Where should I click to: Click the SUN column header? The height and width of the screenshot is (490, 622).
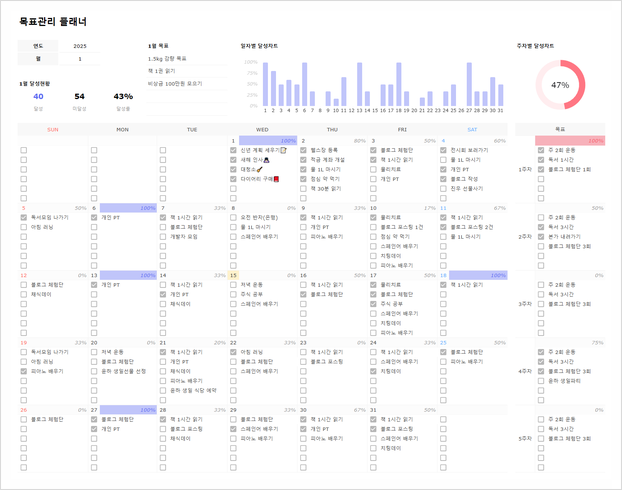click(x=53, y=130)
